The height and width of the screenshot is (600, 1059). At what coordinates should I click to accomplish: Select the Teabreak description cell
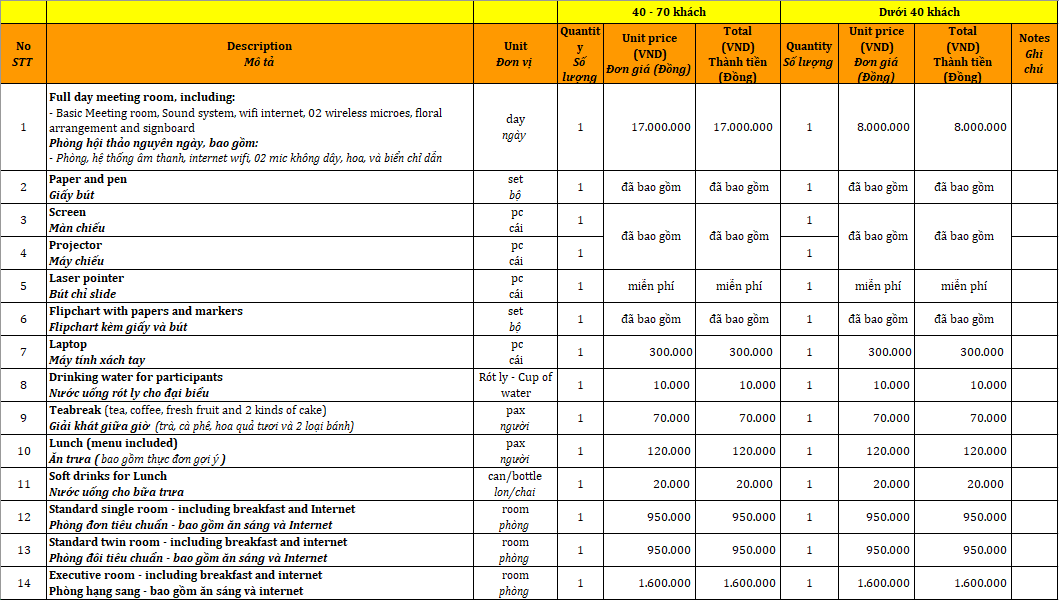[260, 418]
